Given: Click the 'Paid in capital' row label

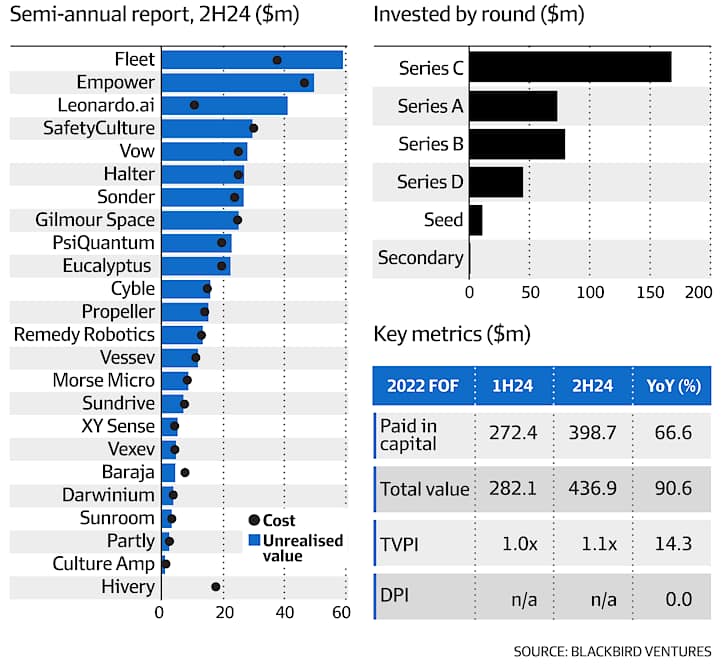Looking at the screenshot, I should [x=408, y=435].
